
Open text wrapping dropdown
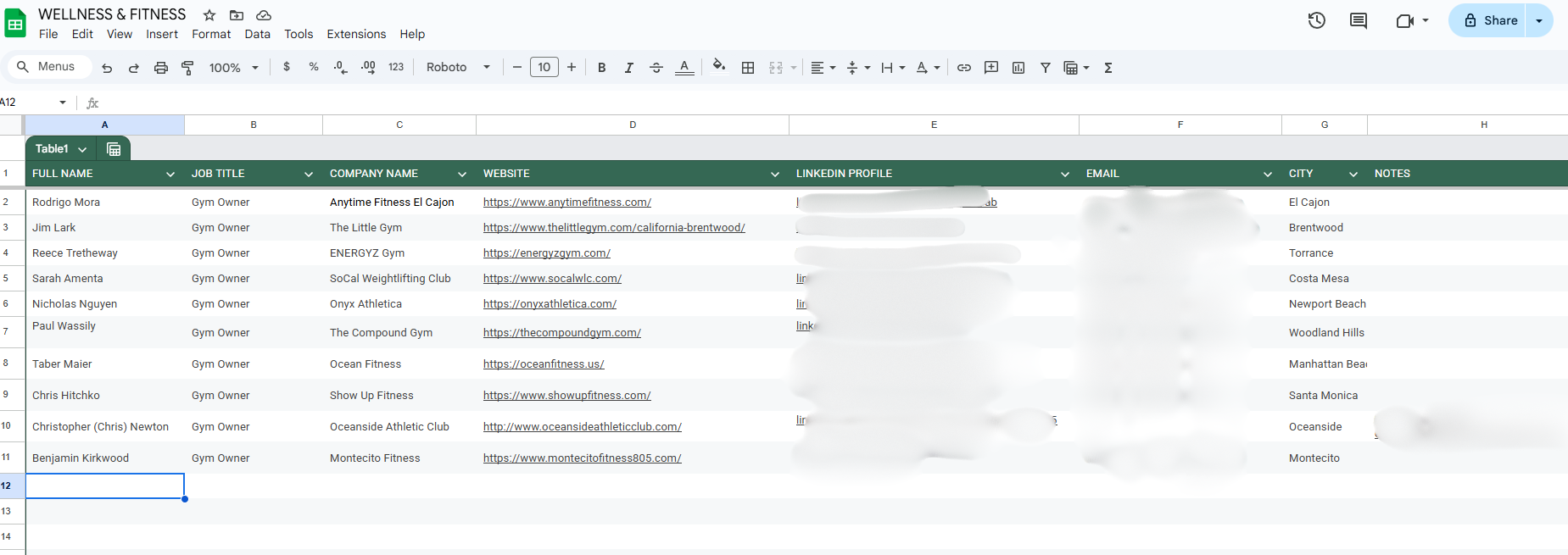coord(893,68)
